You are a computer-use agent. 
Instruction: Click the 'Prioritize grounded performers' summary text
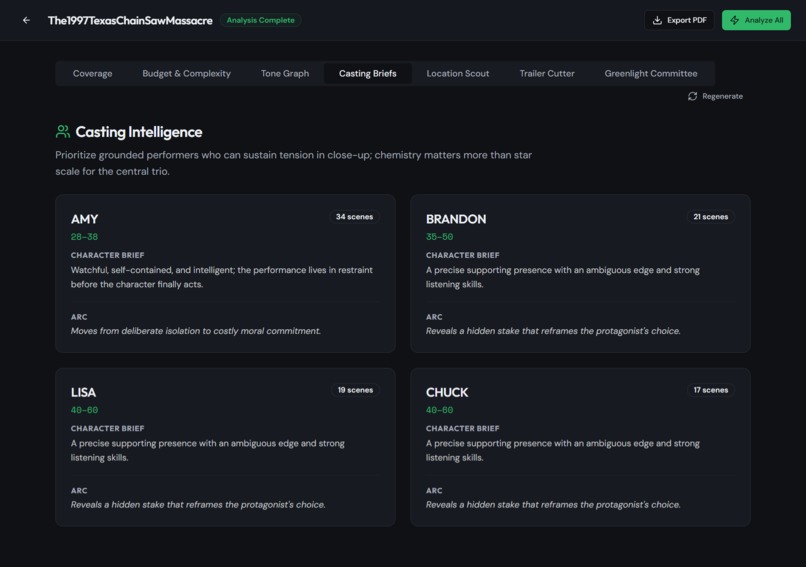pyautogui.click(x=294, y=163)
